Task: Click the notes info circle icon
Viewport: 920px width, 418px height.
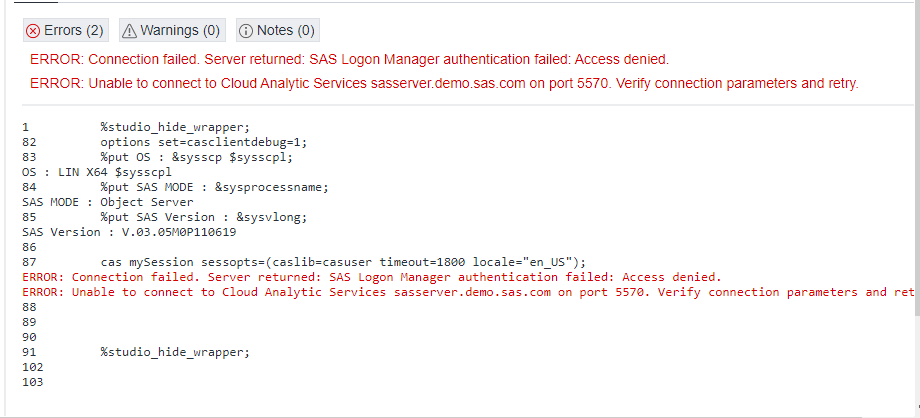Action: pos(247,31)
